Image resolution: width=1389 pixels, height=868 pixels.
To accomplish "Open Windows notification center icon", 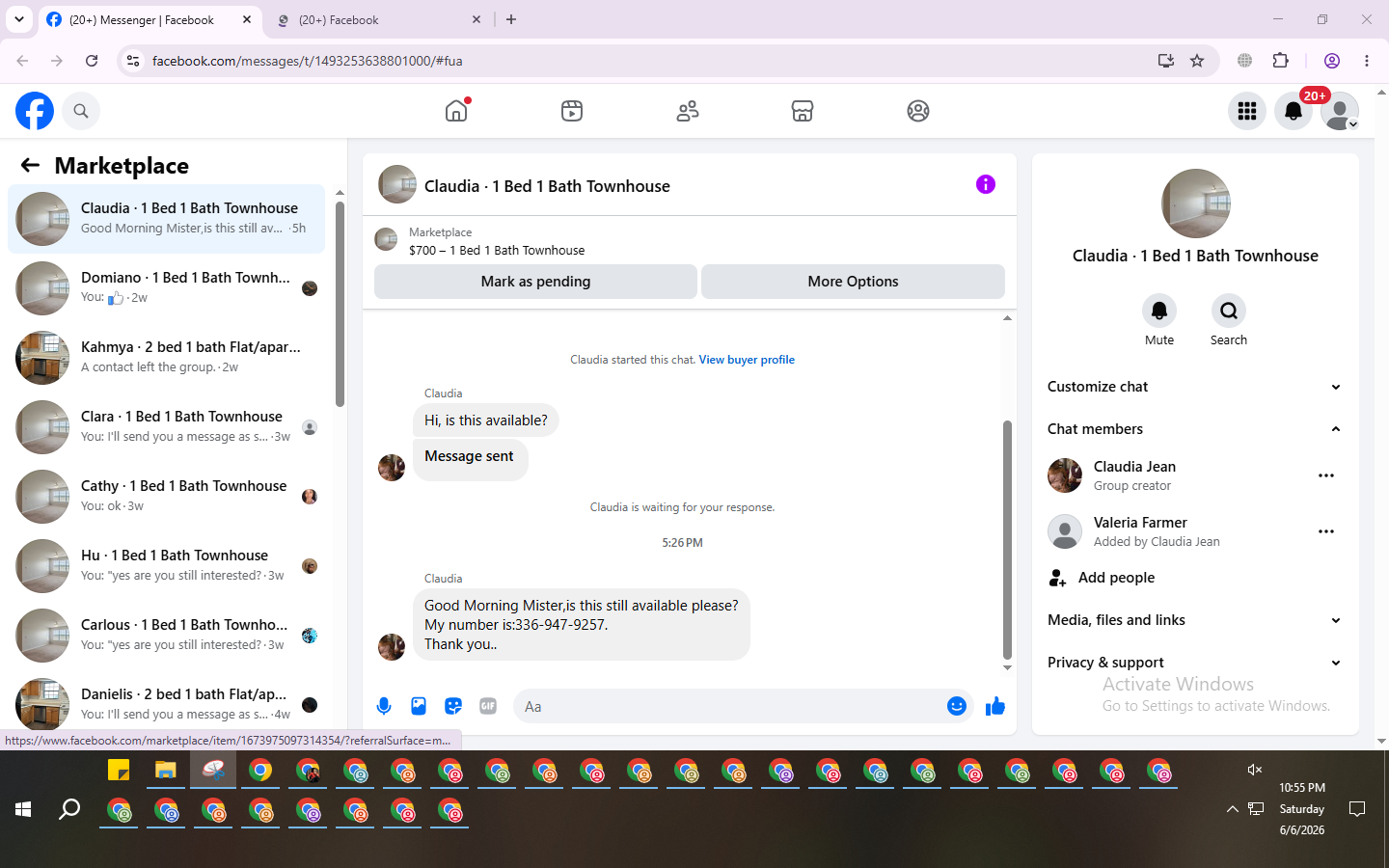I will (1357, 809).
